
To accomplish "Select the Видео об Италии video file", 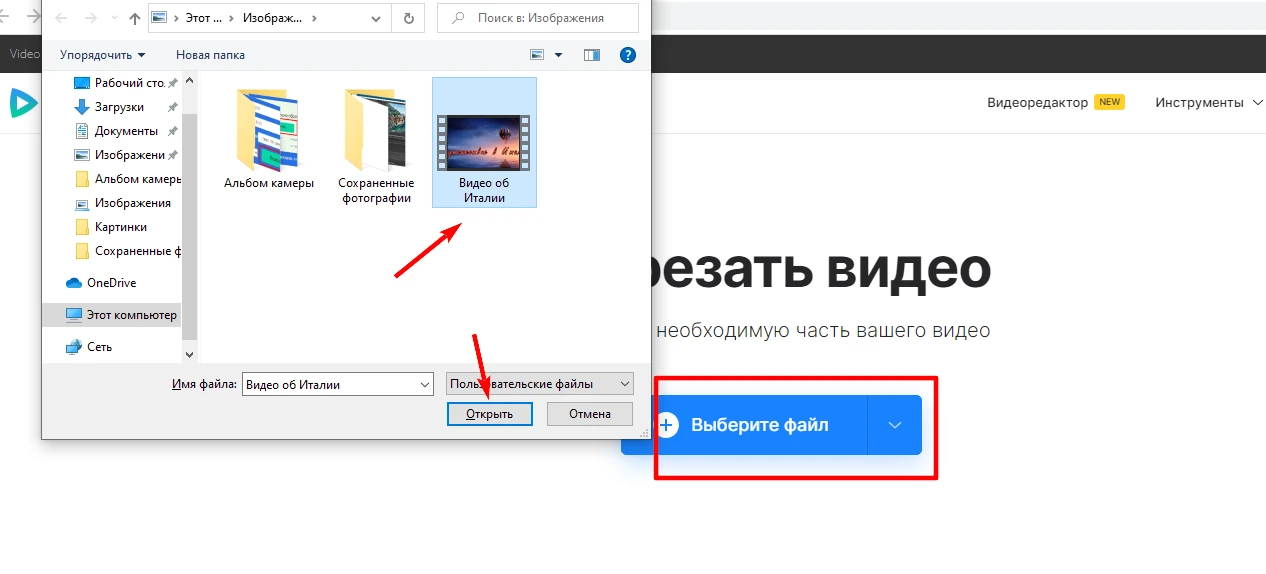I will click(484, 142).
